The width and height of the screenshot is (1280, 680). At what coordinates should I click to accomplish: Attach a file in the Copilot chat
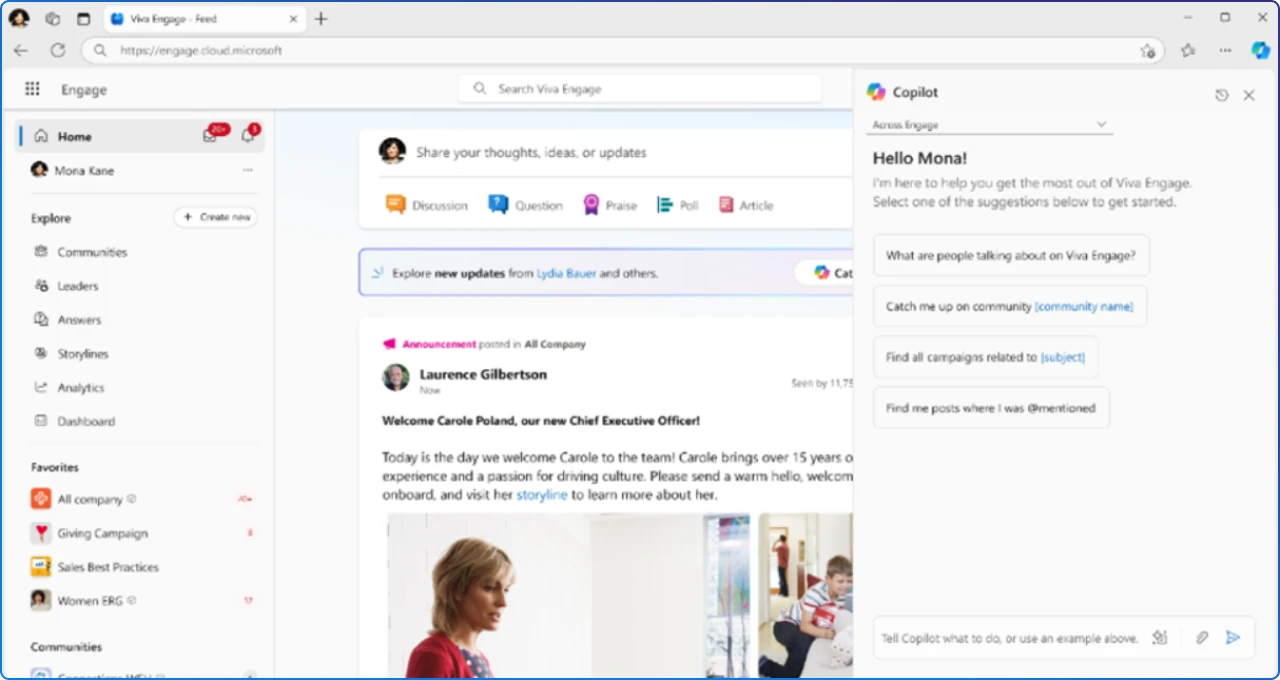click(x=1202, y=637)
